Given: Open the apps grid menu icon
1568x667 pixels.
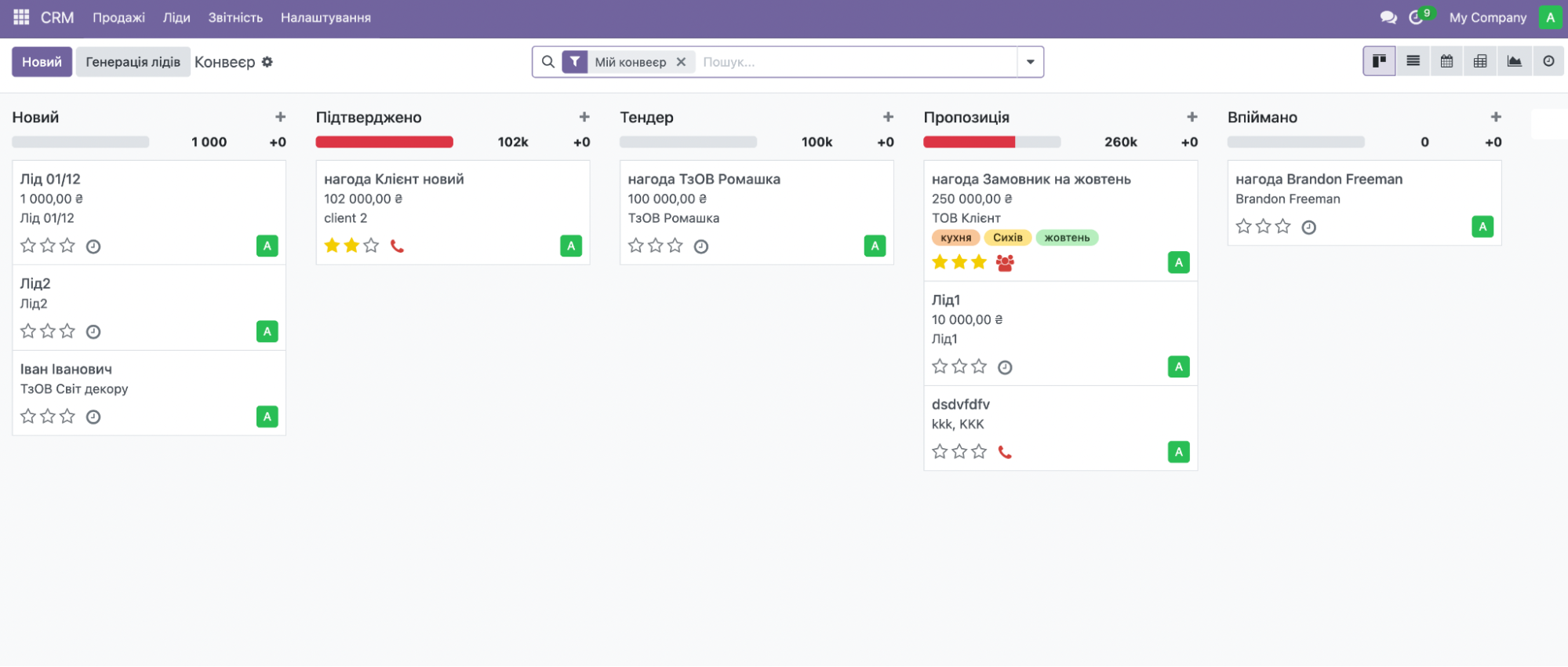Looking at the screenshot, I should point(21,17).
